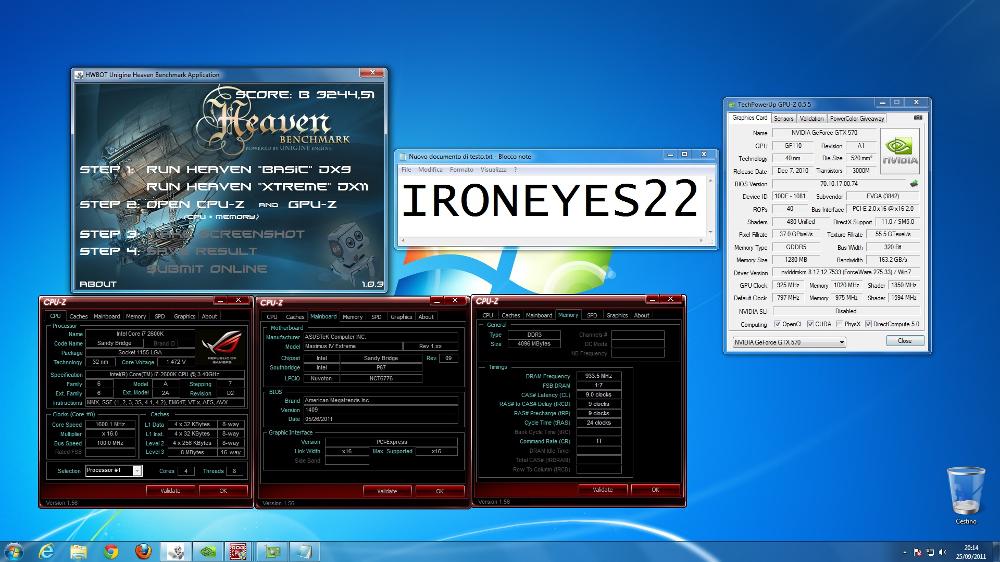Click the ROG logo in CPU-Z CPU window
This screenshot has height=562, width=1000.
[x=221, y=346]
